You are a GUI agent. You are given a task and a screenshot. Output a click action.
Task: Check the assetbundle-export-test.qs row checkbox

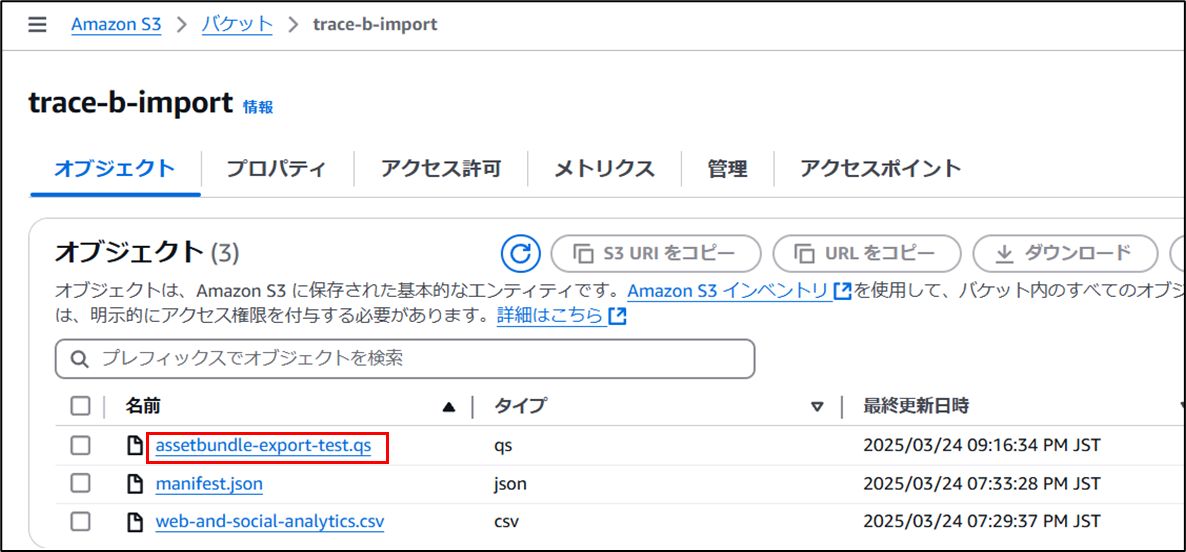pyautogui.click(x=80, y=446)
